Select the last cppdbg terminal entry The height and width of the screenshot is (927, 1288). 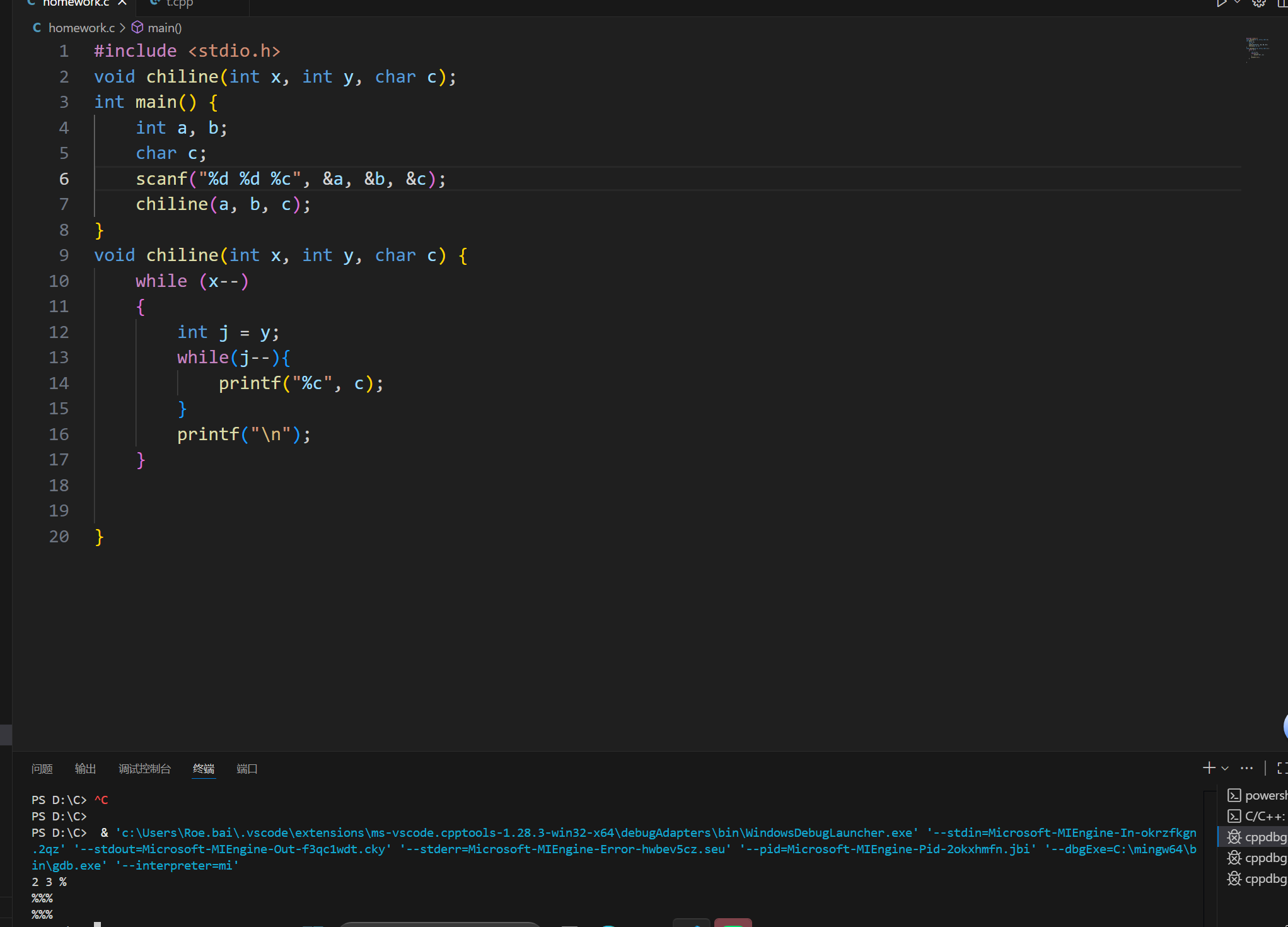click(1257, 879)
